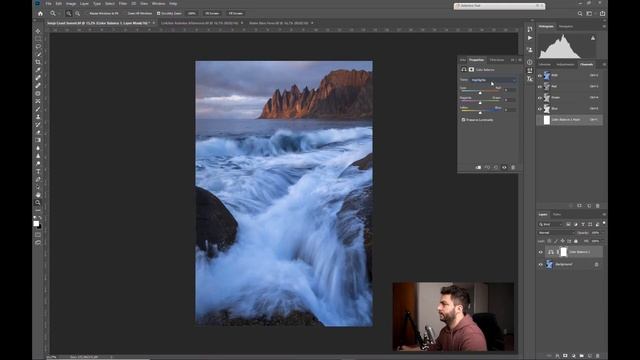Click the Color Balance layer mask thumbnail

pyautogui.click(x=564, y=252)
